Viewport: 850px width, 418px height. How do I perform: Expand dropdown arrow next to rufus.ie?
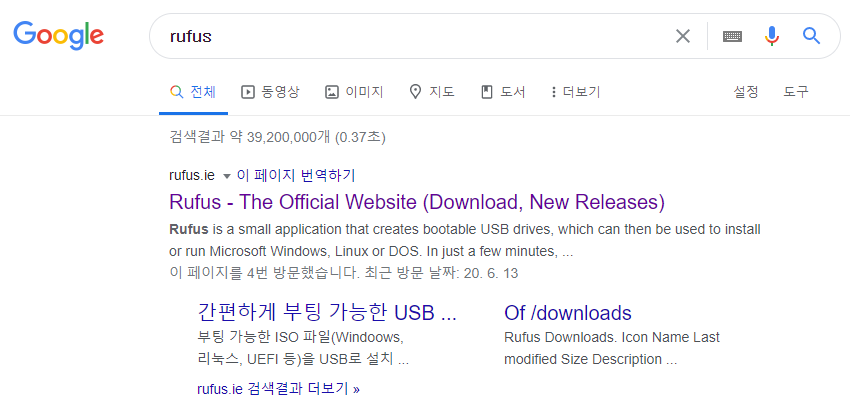coord(227,176)
